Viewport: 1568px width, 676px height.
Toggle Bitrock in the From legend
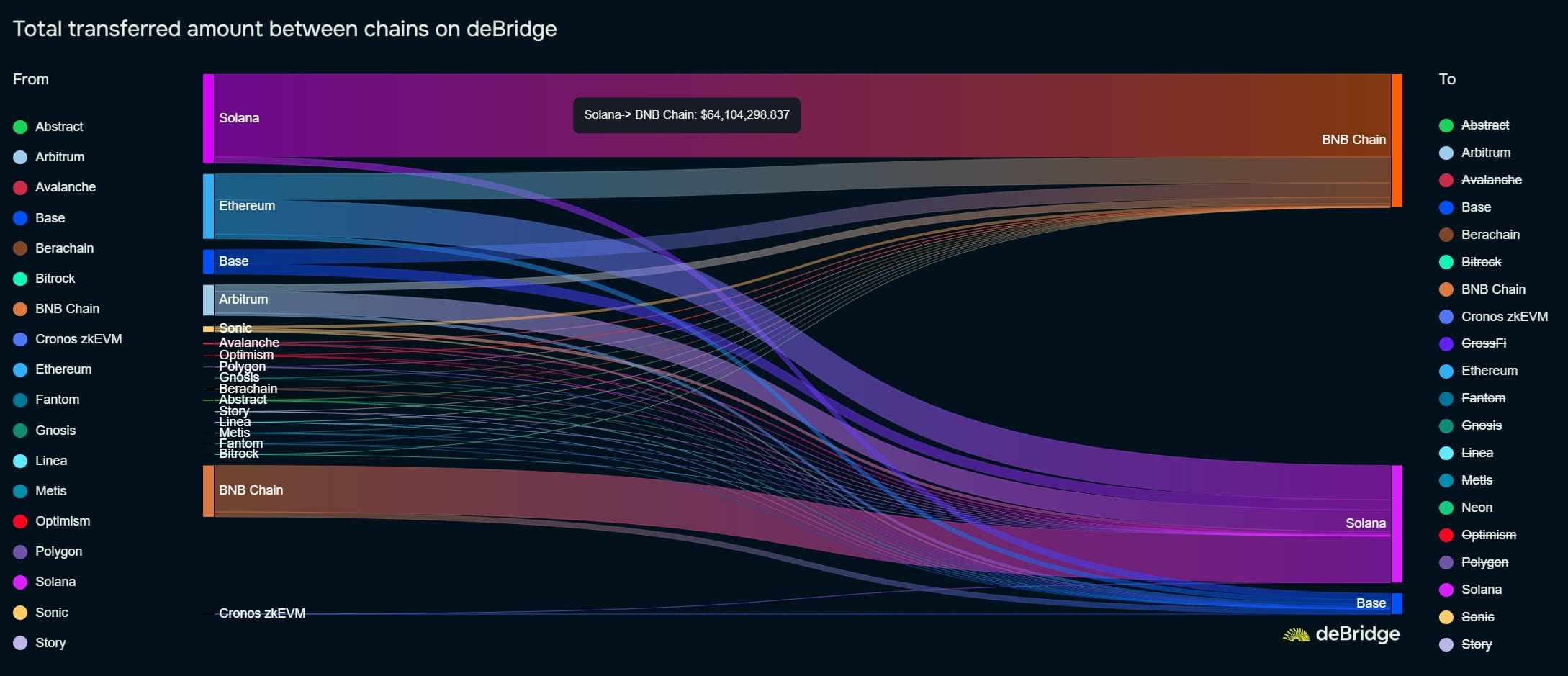point(44,279)
